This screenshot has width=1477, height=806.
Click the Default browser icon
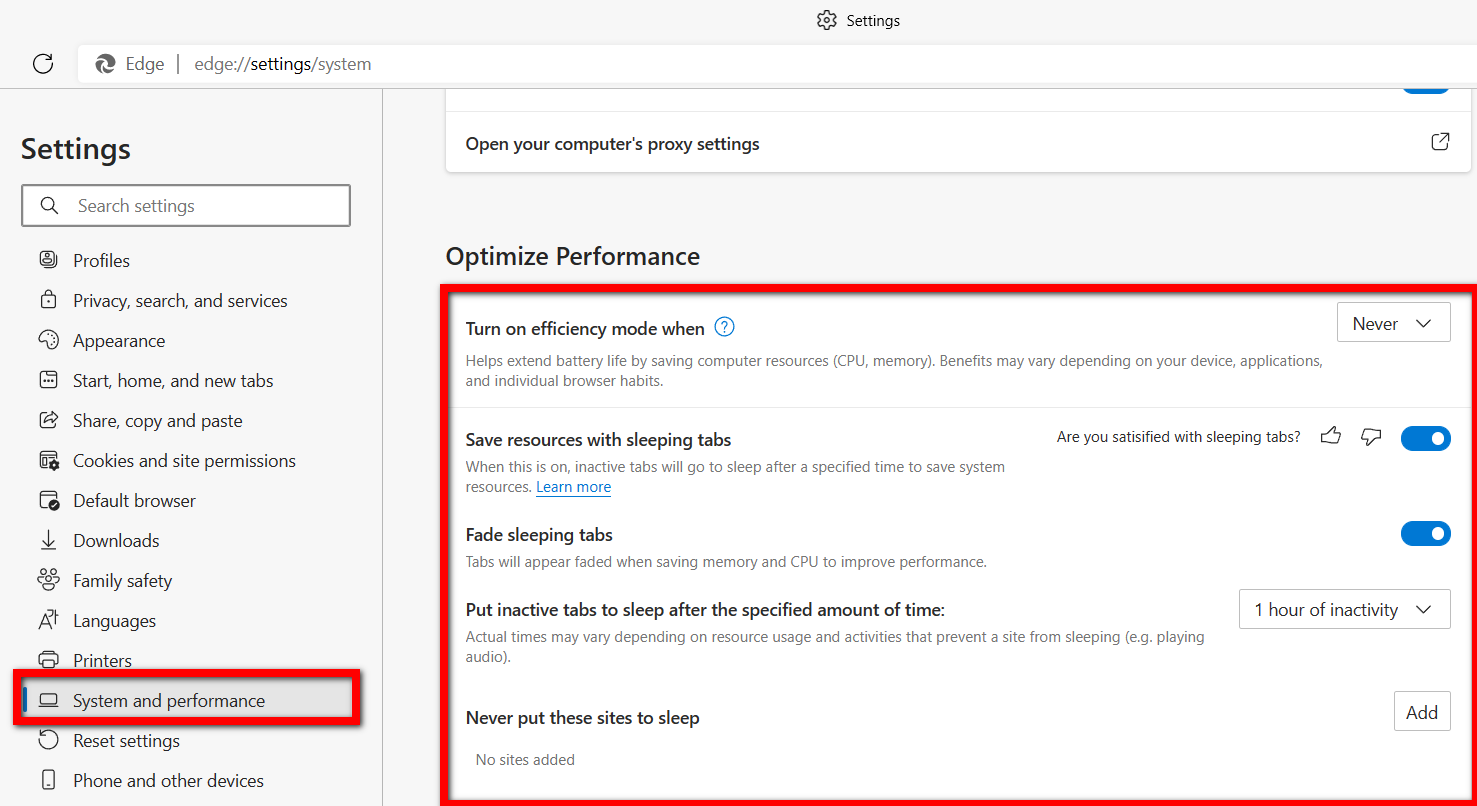click(48, 500)
